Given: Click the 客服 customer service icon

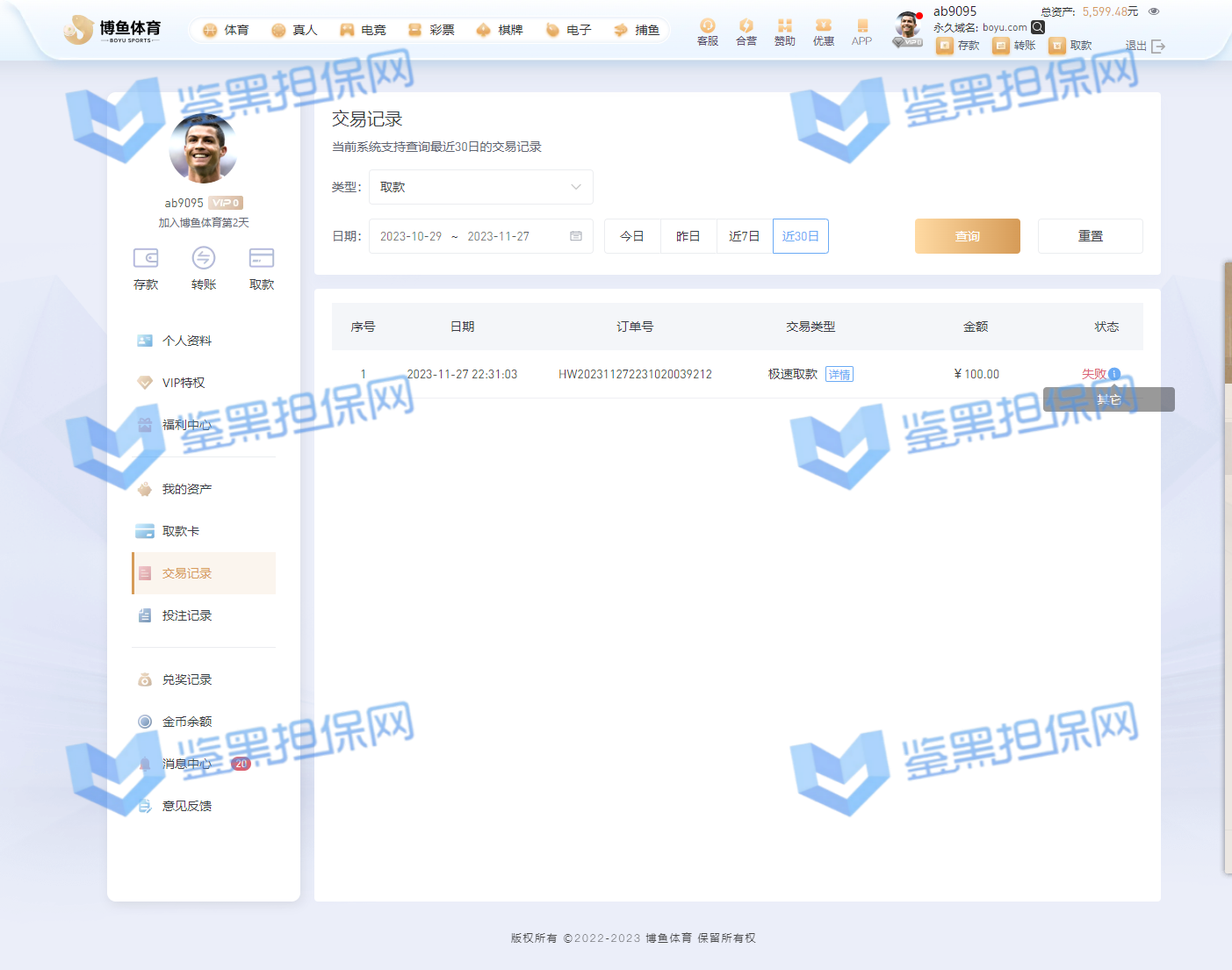Looking at the screenshot, I should tap(707, 26).
